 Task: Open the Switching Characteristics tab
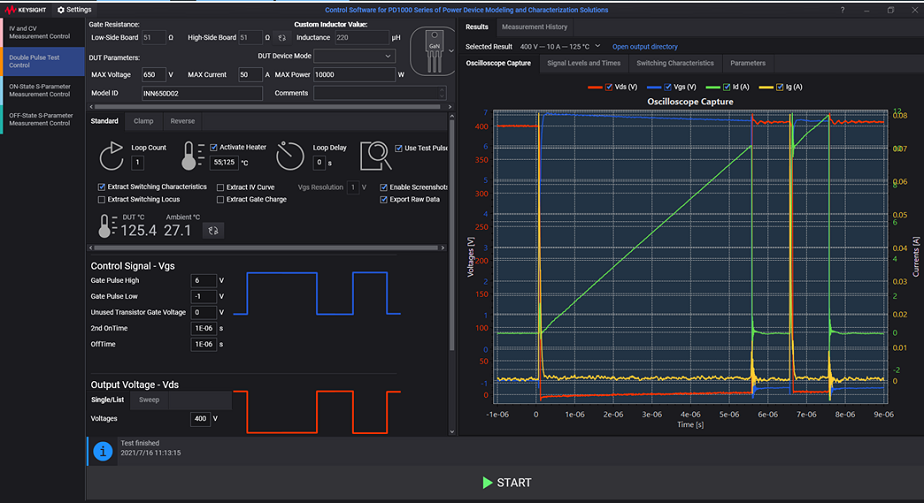(x=675, y=63)
